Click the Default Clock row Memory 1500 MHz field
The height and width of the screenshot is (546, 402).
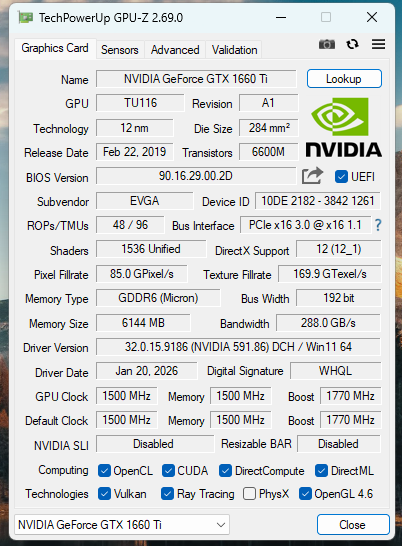pyautogui.click(x=240, y=420)
